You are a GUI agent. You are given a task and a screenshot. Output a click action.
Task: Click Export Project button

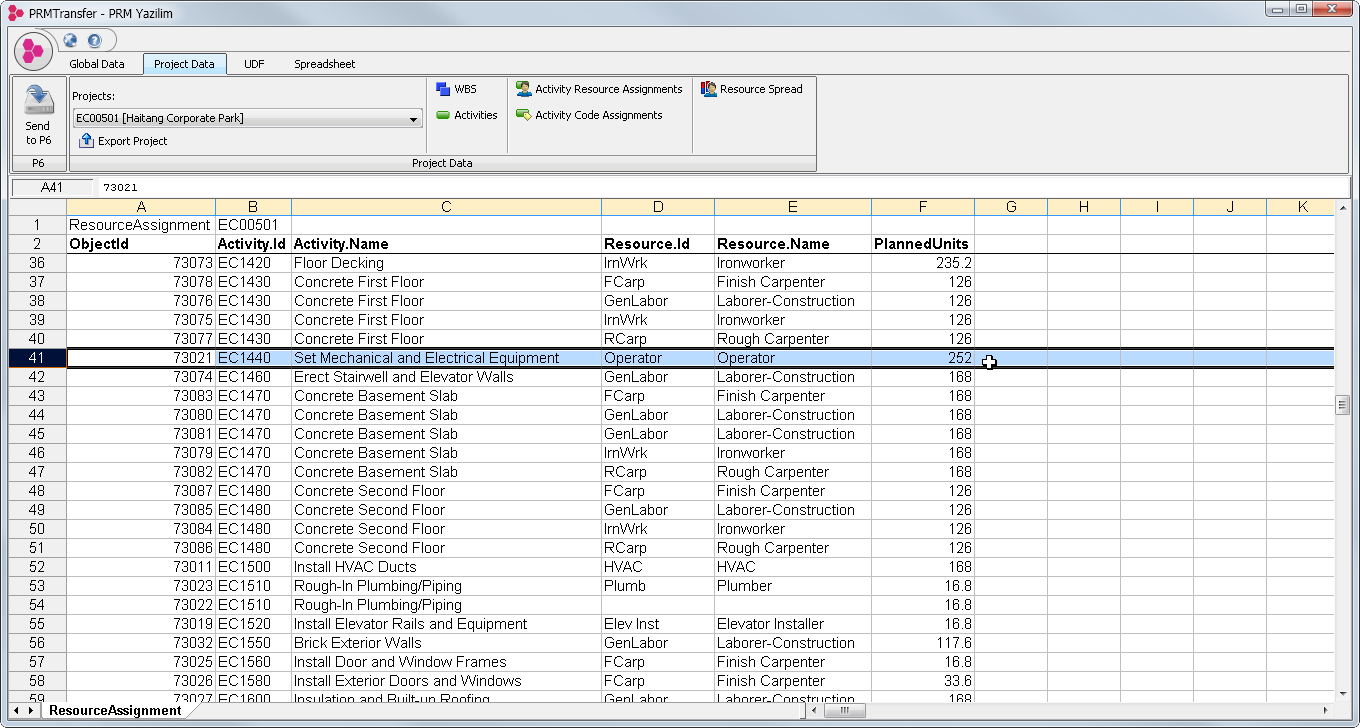(x=123, y=141)
